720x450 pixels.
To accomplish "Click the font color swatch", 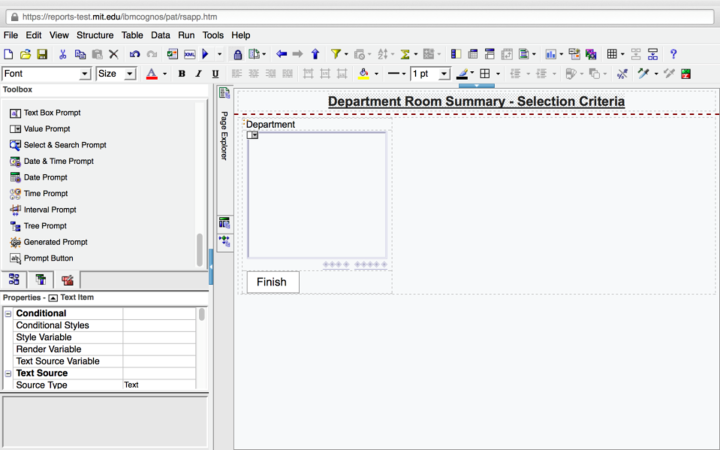I will 151,74.
